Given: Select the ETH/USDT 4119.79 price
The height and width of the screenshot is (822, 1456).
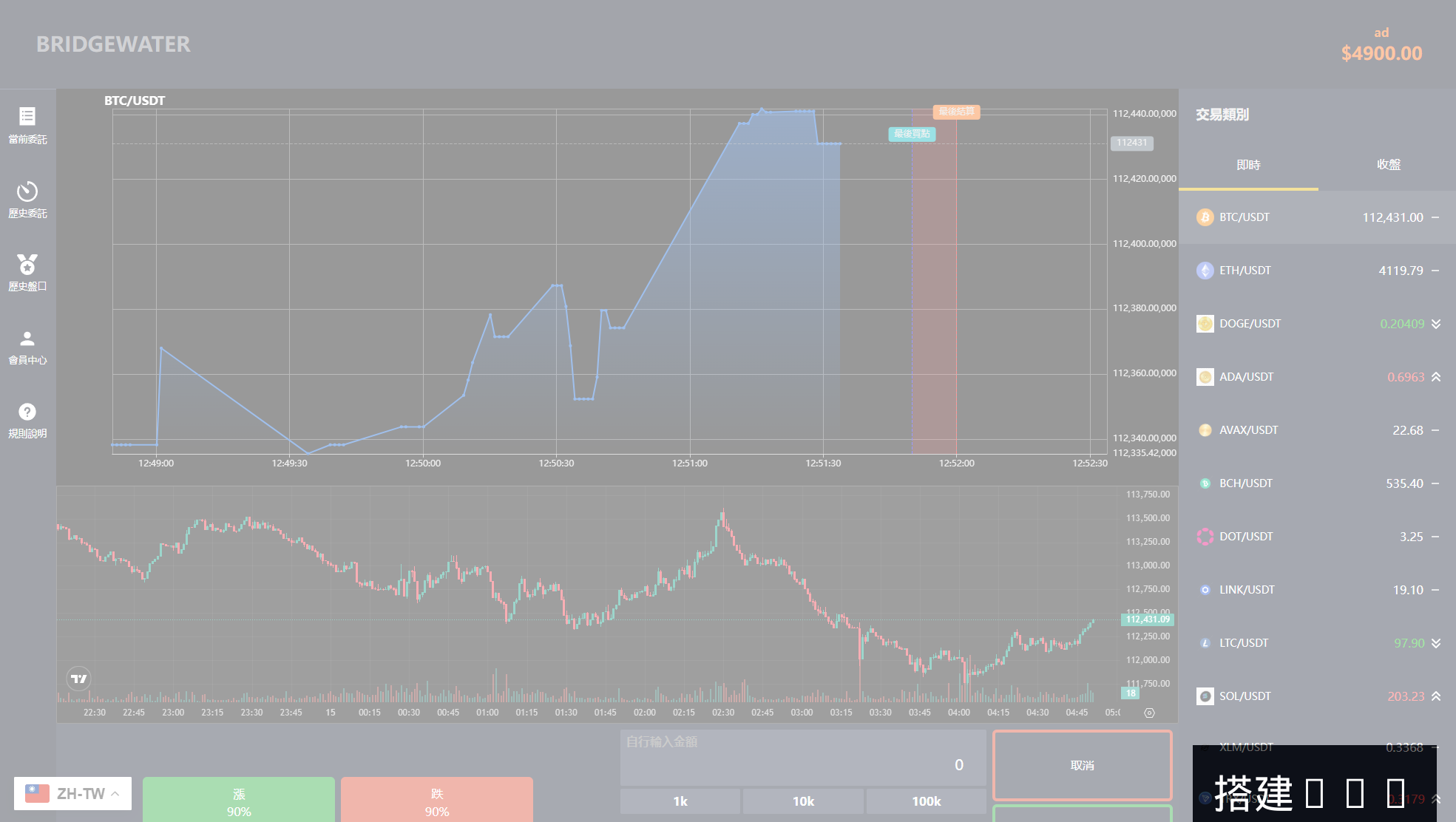Looking at the screenshot, I should [1401, 271].
